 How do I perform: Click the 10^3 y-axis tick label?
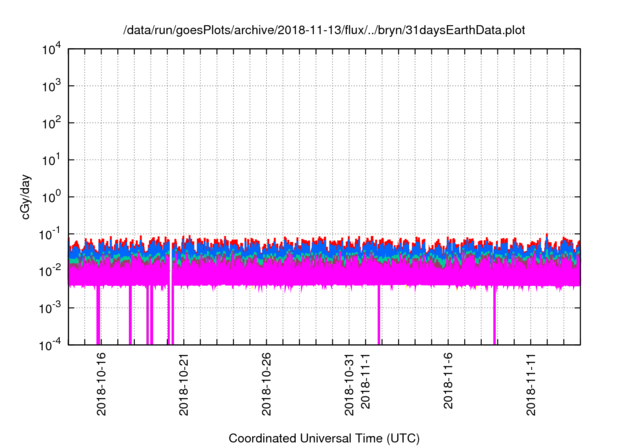(50, 86)
